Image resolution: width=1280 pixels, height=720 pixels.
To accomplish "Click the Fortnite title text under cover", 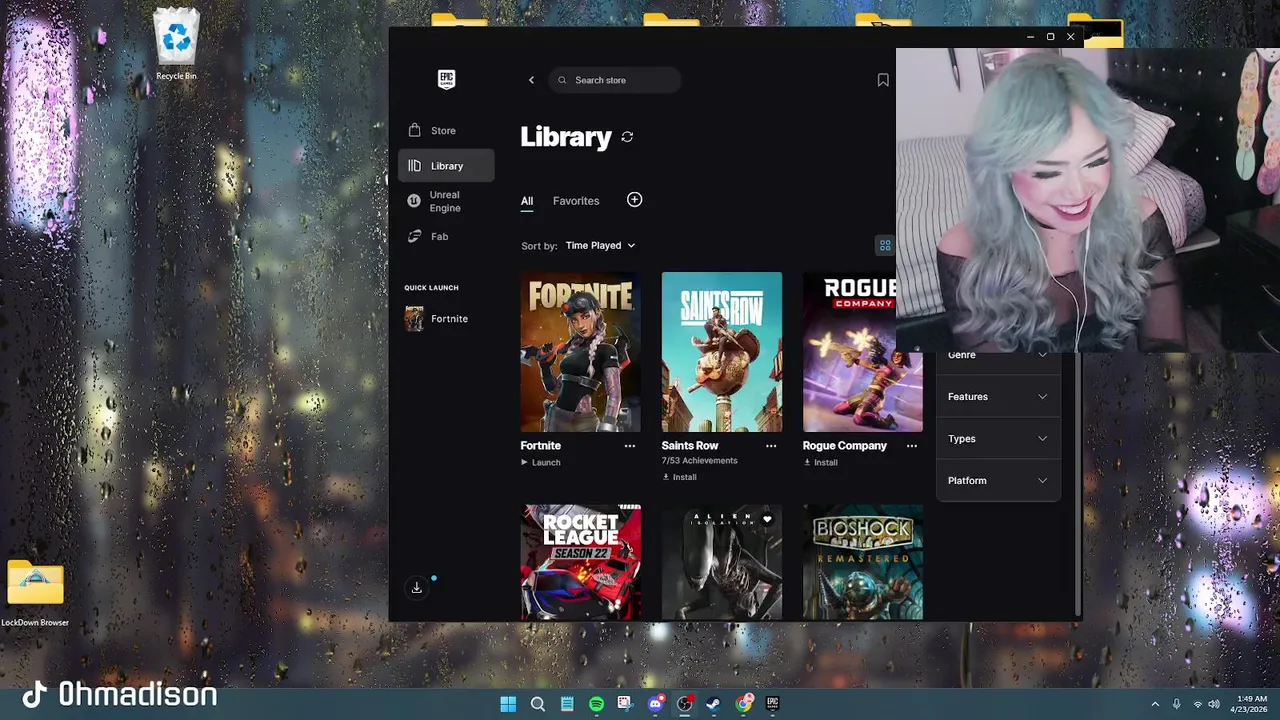I will (x=541, y=446).
